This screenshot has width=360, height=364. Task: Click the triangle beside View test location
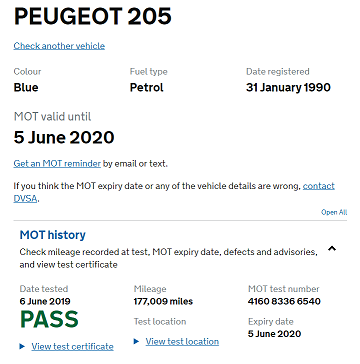point(136,341)
